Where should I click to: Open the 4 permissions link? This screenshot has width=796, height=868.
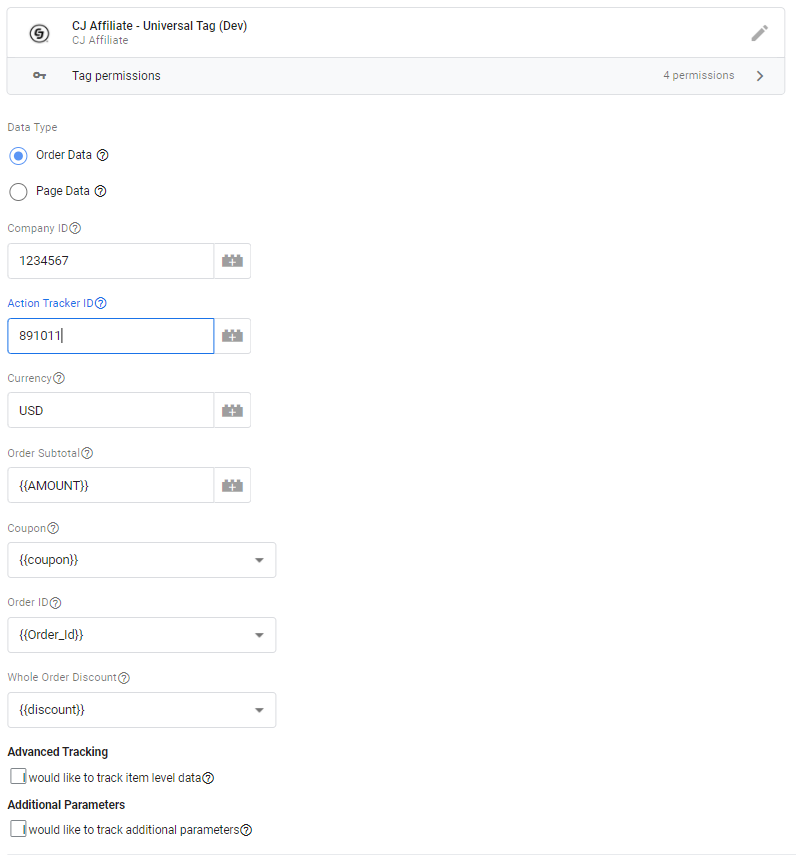pos(699,75)
